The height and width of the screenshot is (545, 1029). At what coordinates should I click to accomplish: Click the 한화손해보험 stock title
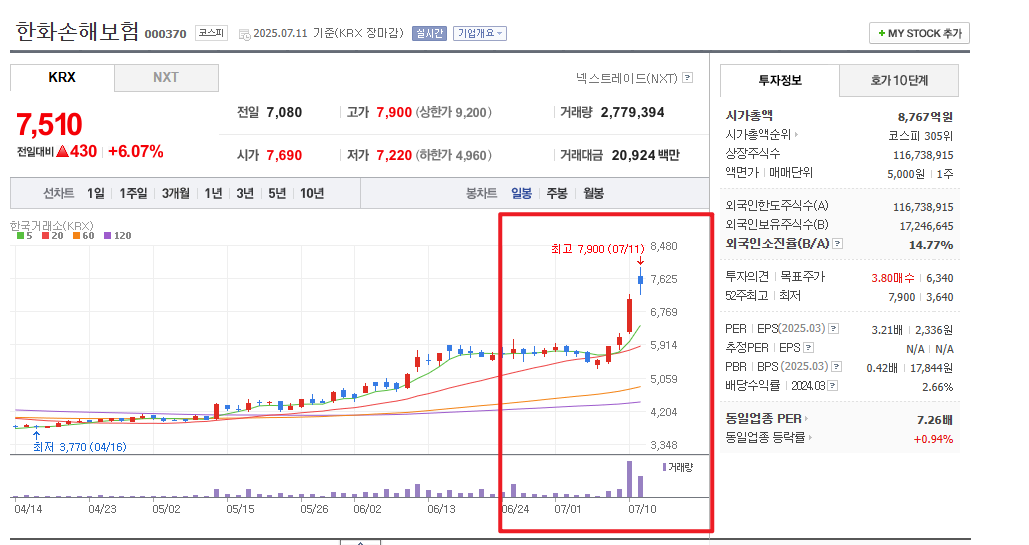(x=77, y=31)
